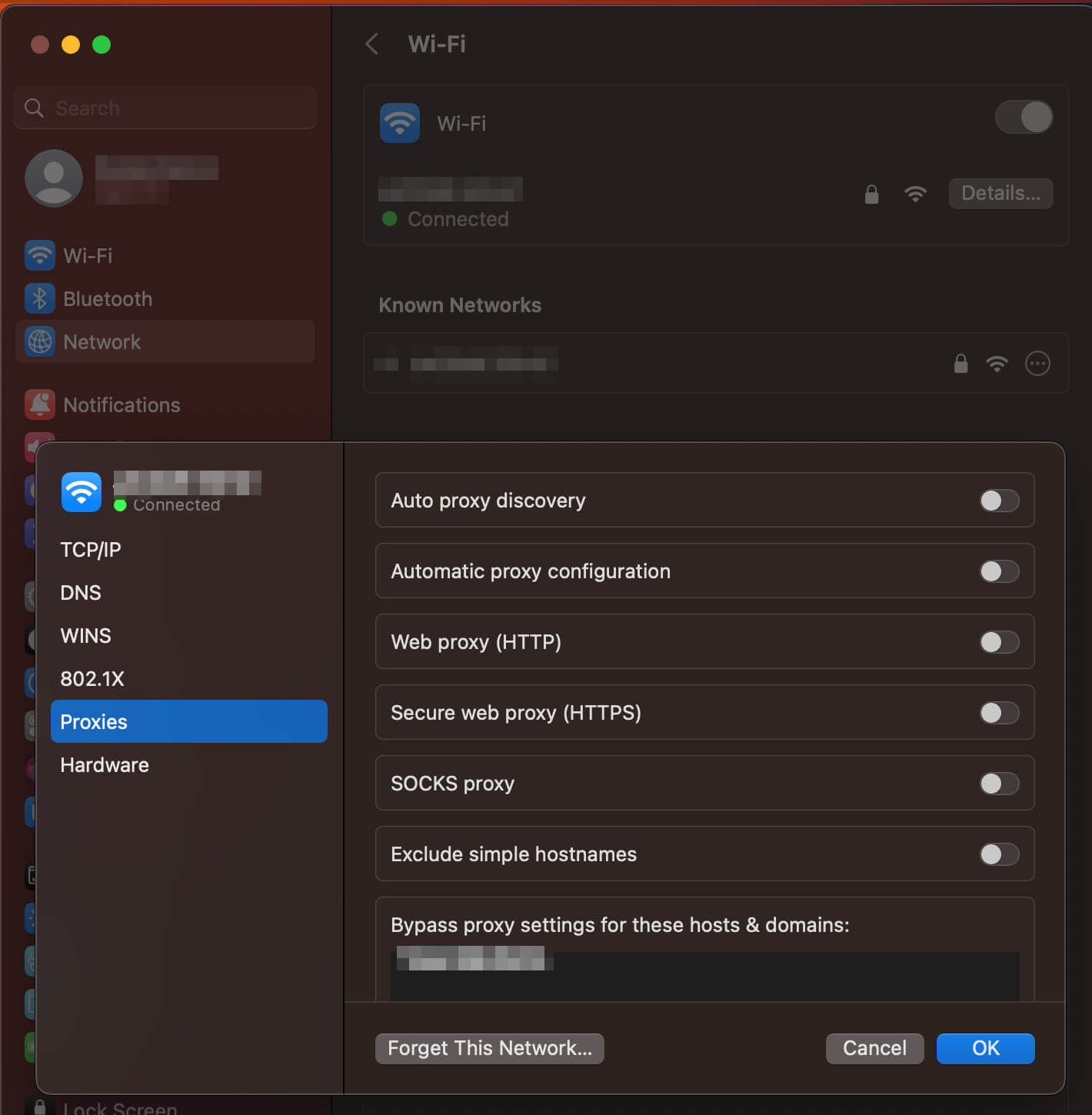Click the user profile avatar

click(x=53, y=178)
